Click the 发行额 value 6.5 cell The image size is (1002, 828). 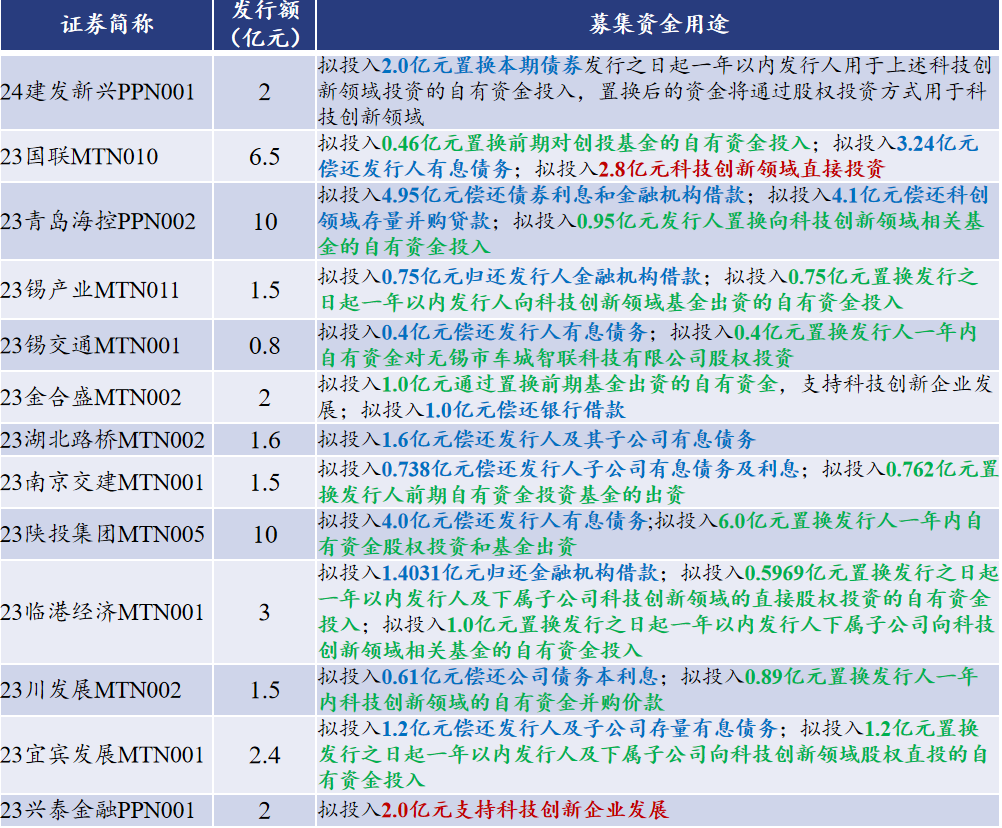pyautogui.click(x=262, y=156)
